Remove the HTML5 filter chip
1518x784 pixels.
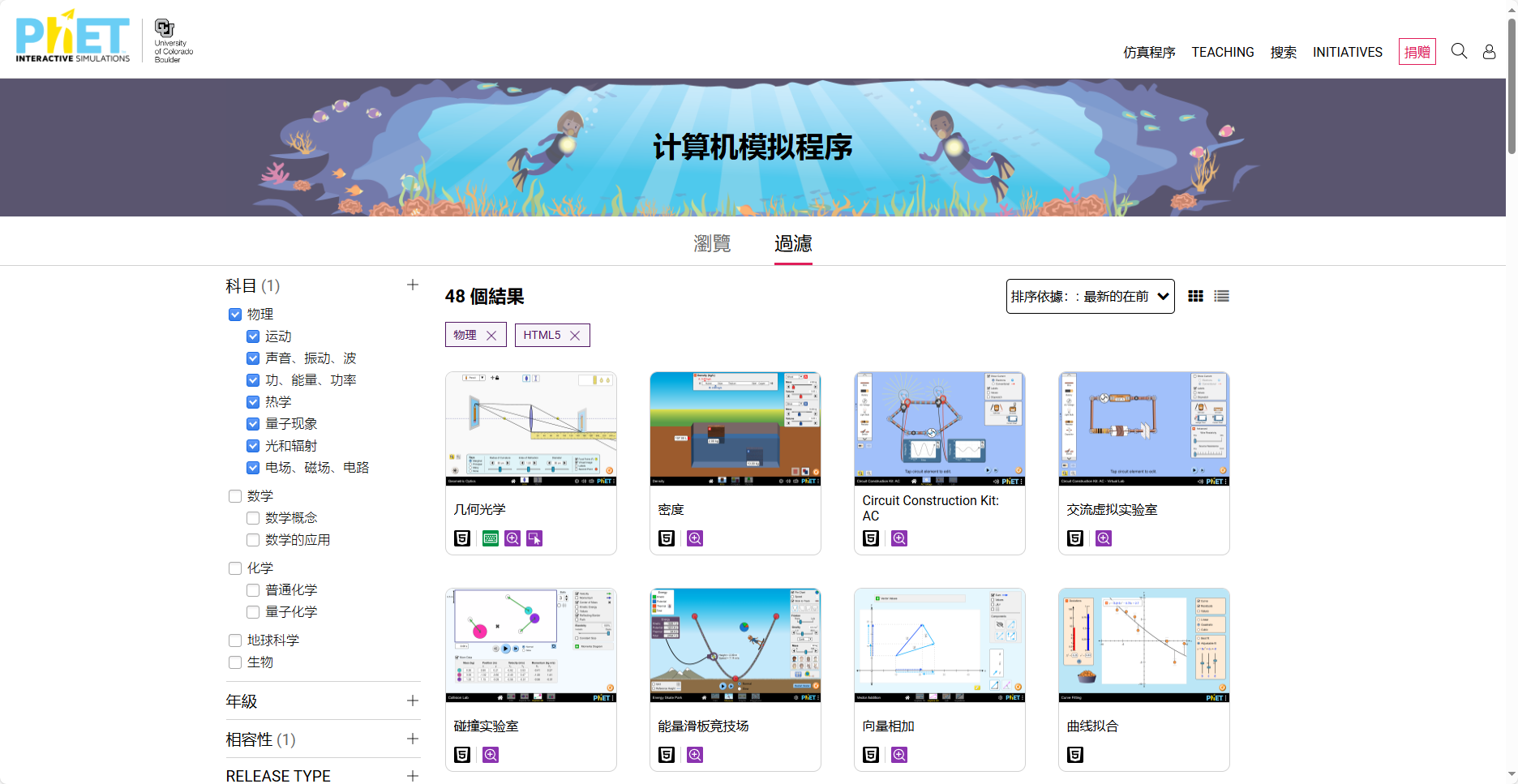[575, 336]
